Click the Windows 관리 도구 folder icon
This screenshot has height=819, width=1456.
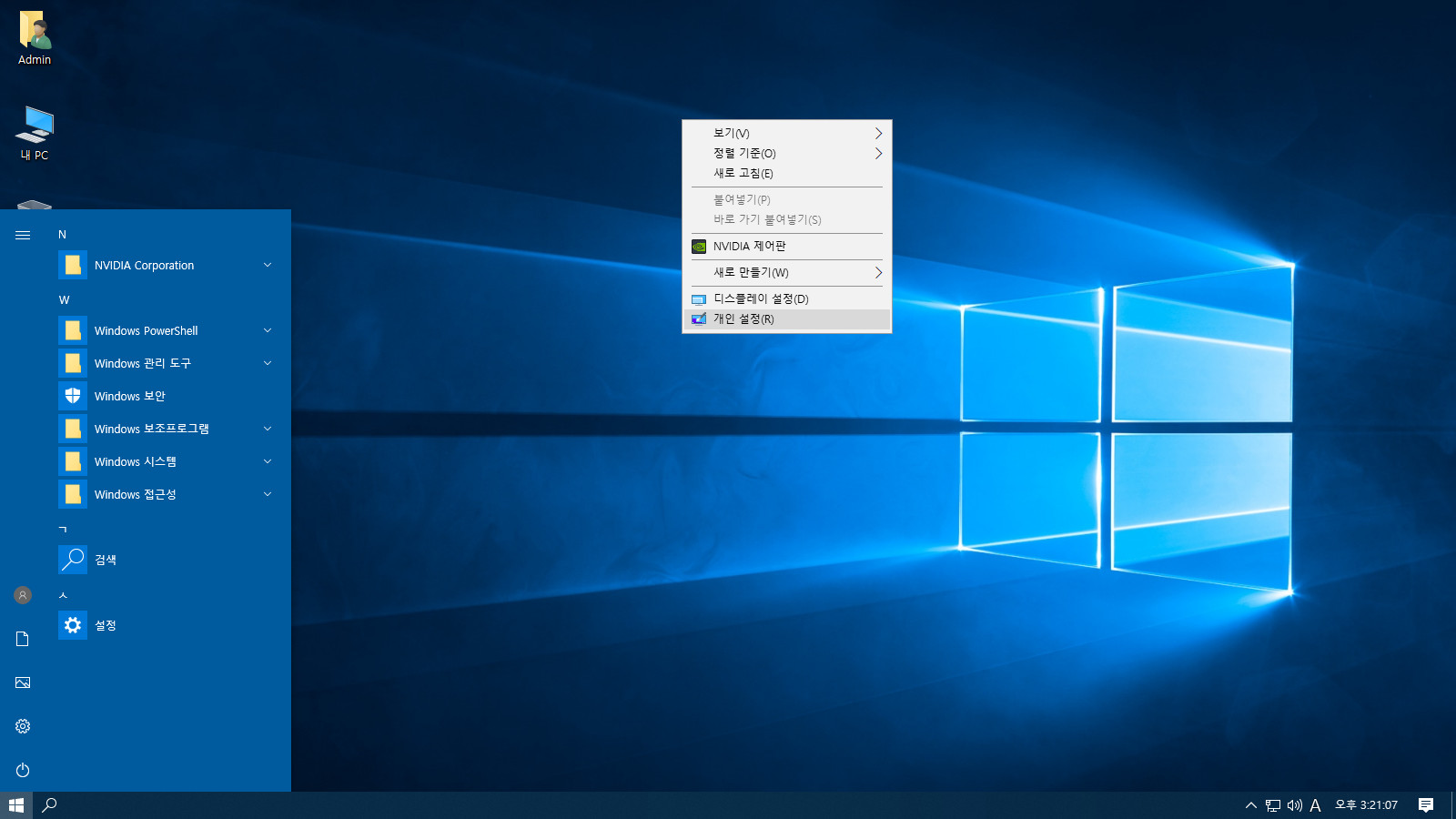pyautogui.click(x=73, y=363)
